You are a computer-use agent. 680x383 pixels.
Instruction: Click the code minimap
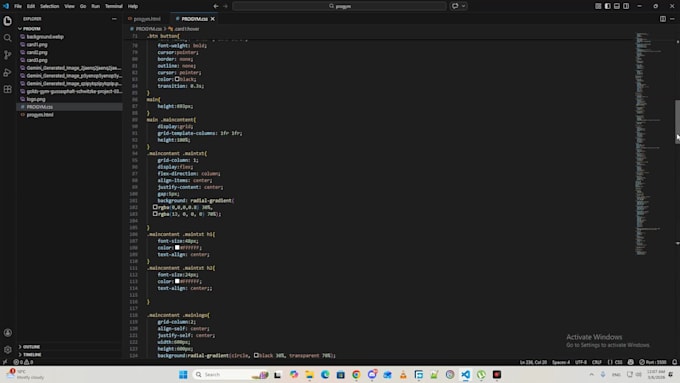click(648, 143)
